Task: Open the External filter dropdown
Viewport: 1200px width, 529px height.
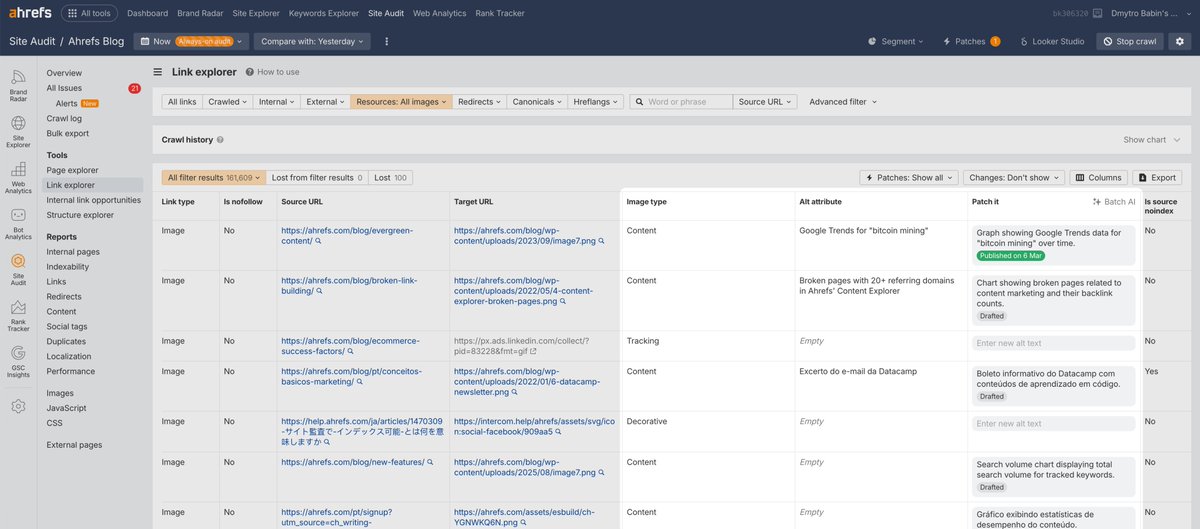Action: (x=325, y=102)
